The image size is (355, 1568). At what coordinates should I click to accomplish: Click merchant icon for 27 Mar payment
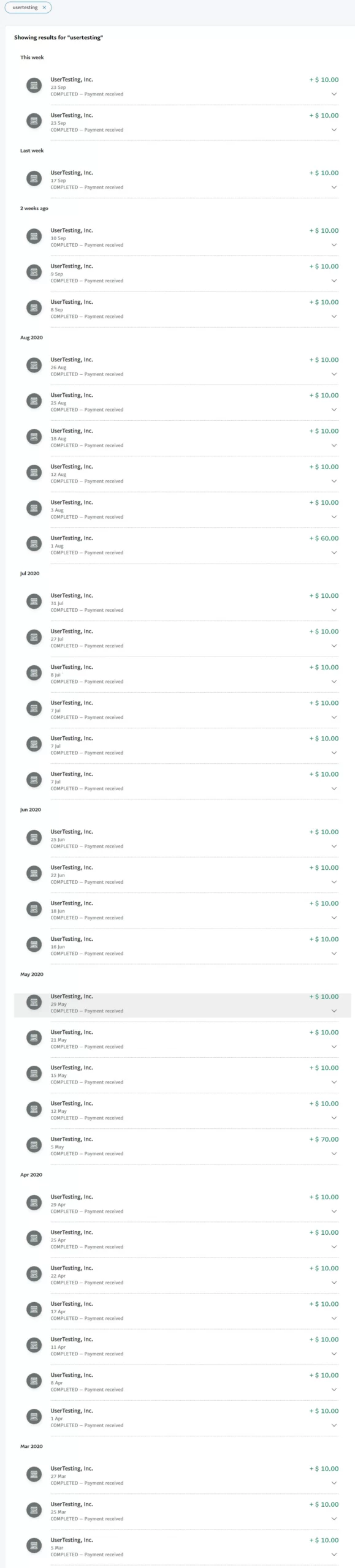(34, 1474)
